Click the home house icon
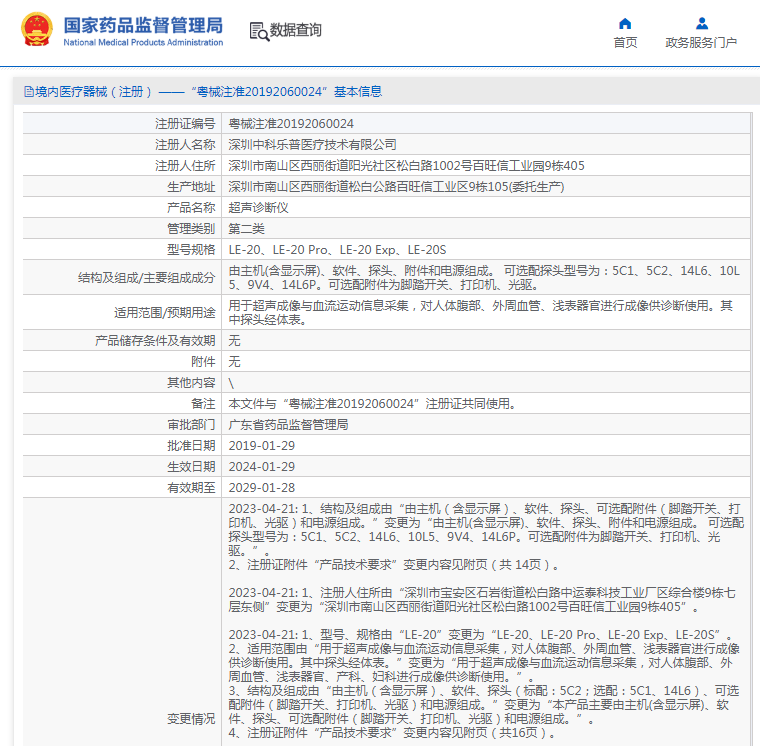Viewport: 760px width, 746px height. click(x=625, y=23)
